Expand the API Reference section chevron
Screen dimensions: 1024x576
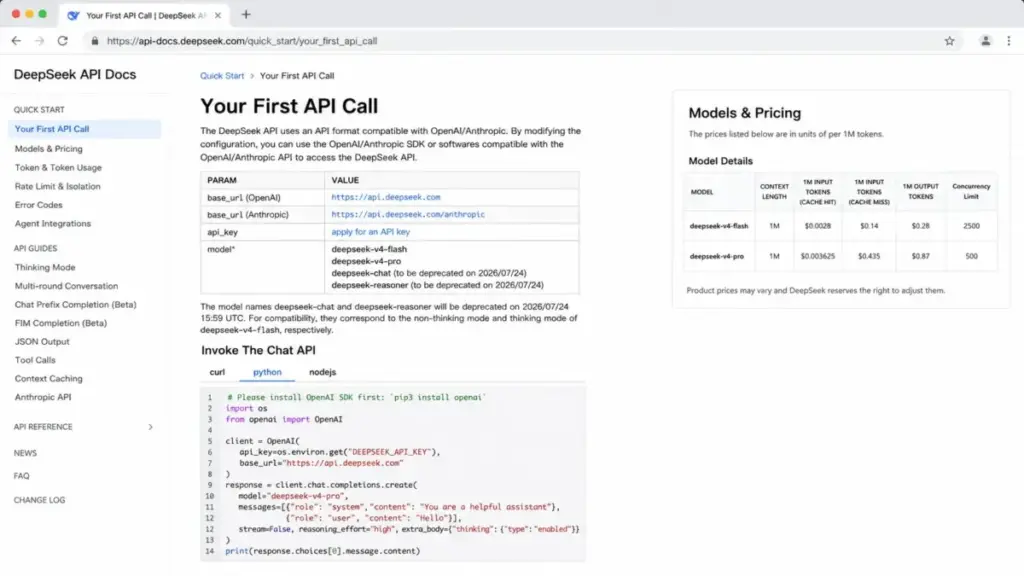pyautogui.click(x=150, y=427)
